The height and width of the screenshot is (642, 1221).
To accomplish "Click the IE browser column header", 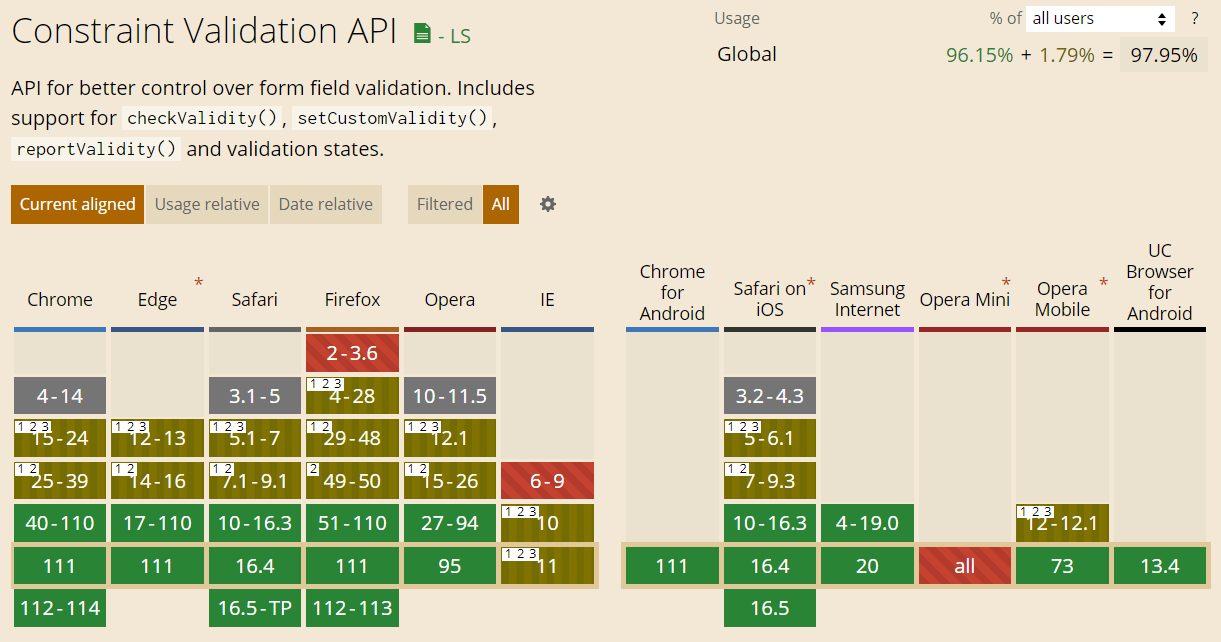I will (547, 300).
